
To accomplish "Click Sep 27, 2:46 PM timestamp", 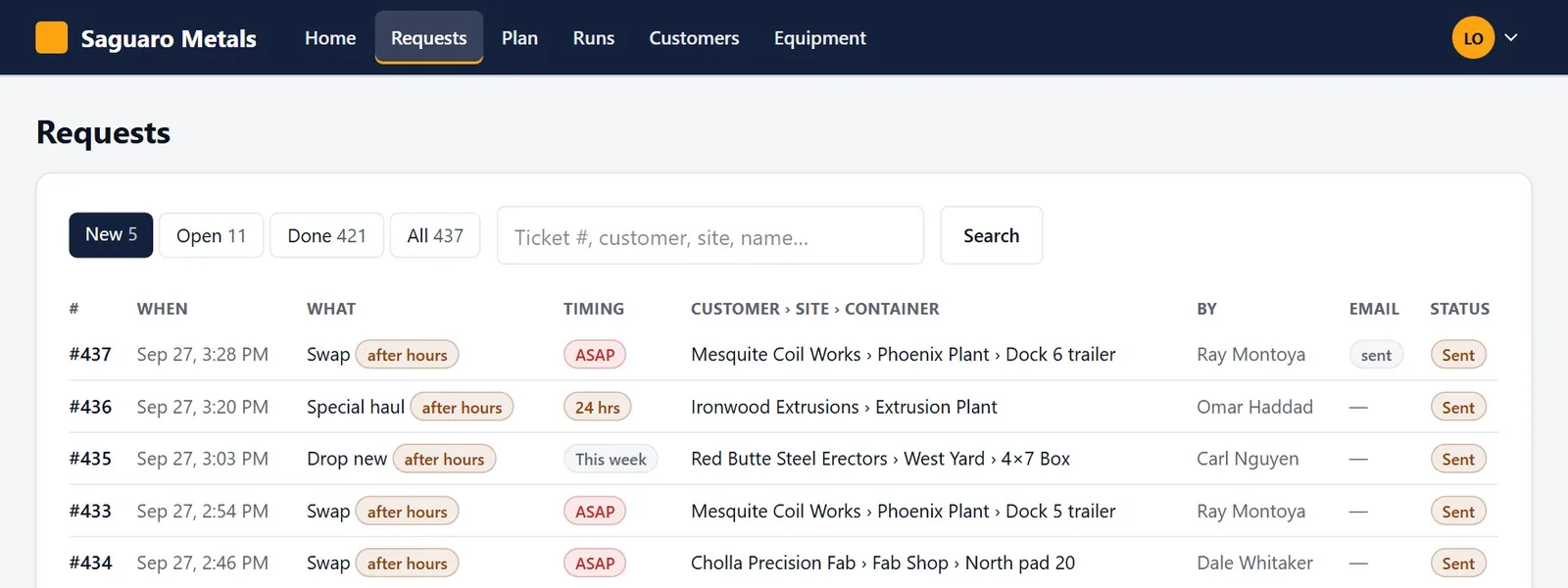I will [202, 563].
